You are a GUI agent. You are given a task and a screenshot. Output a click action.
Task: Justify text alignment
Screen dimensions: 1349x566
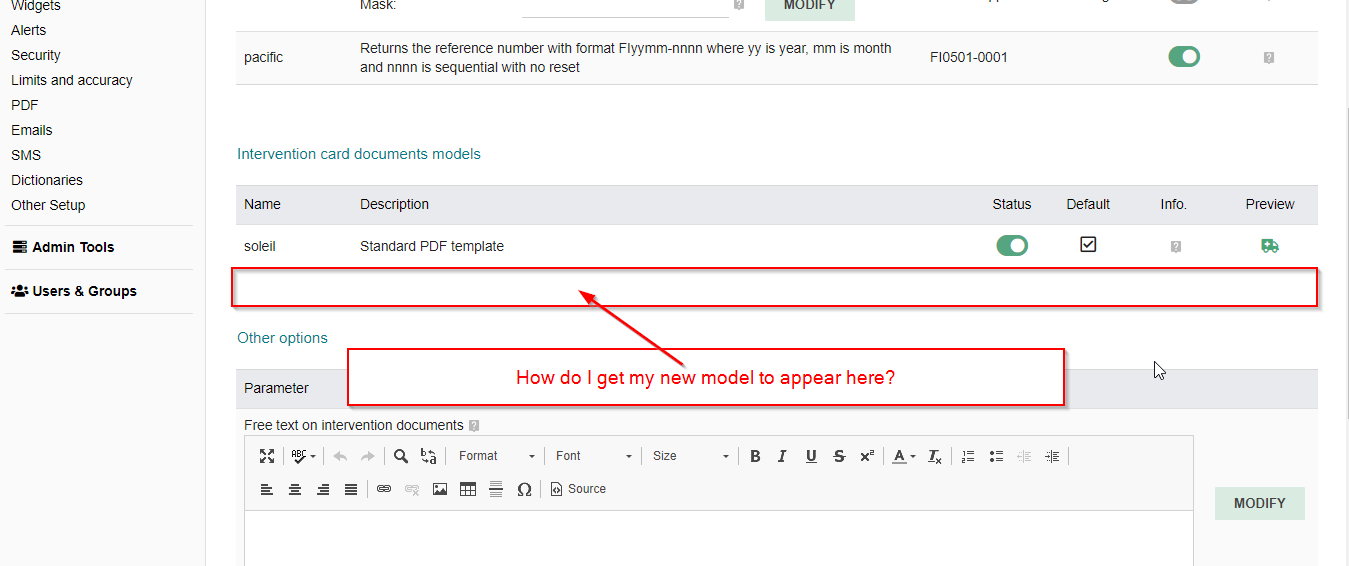point(351,489)
